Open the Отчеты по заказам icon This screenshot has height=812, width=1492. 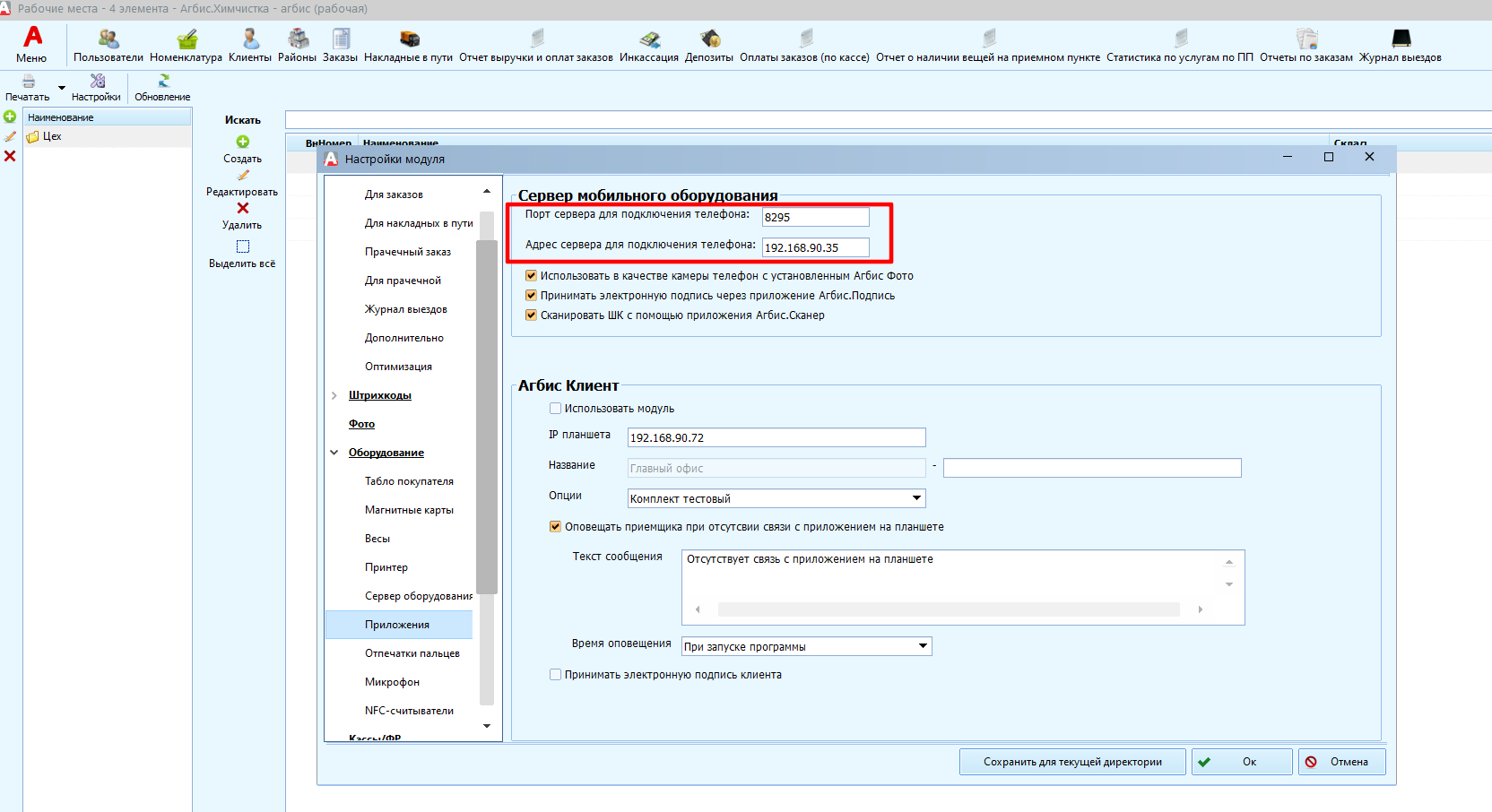click(x=1306, y=39)
